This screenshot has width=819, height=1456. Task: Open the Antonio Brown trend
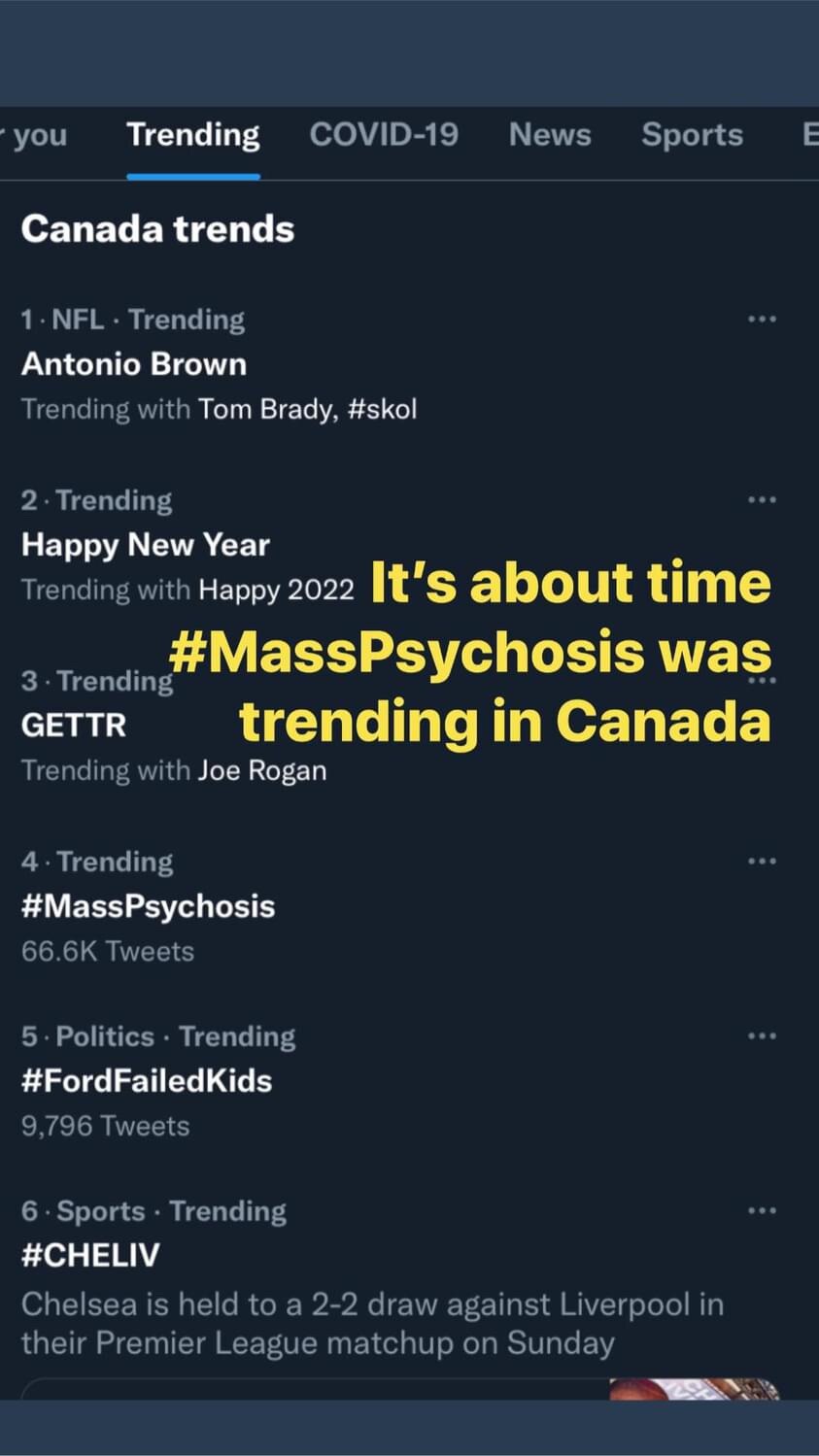coord(133,364)
